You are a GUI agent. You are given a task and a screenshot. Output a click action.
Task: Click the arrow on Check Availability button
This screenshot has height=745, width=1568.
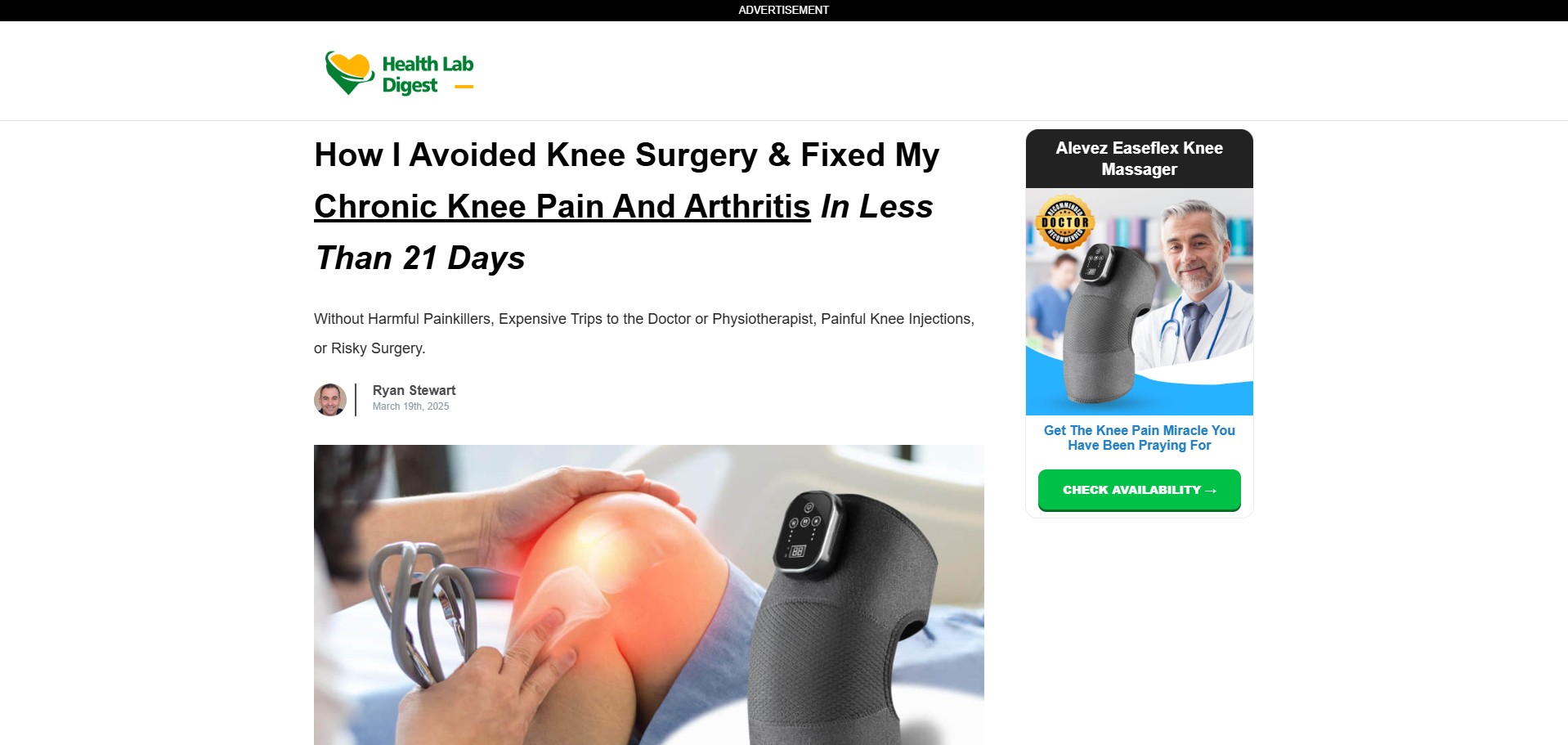[1211, 491]
